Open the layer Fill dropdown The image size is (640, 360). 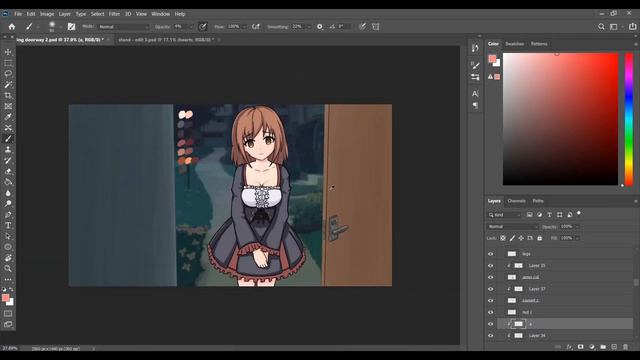(577, 238)
